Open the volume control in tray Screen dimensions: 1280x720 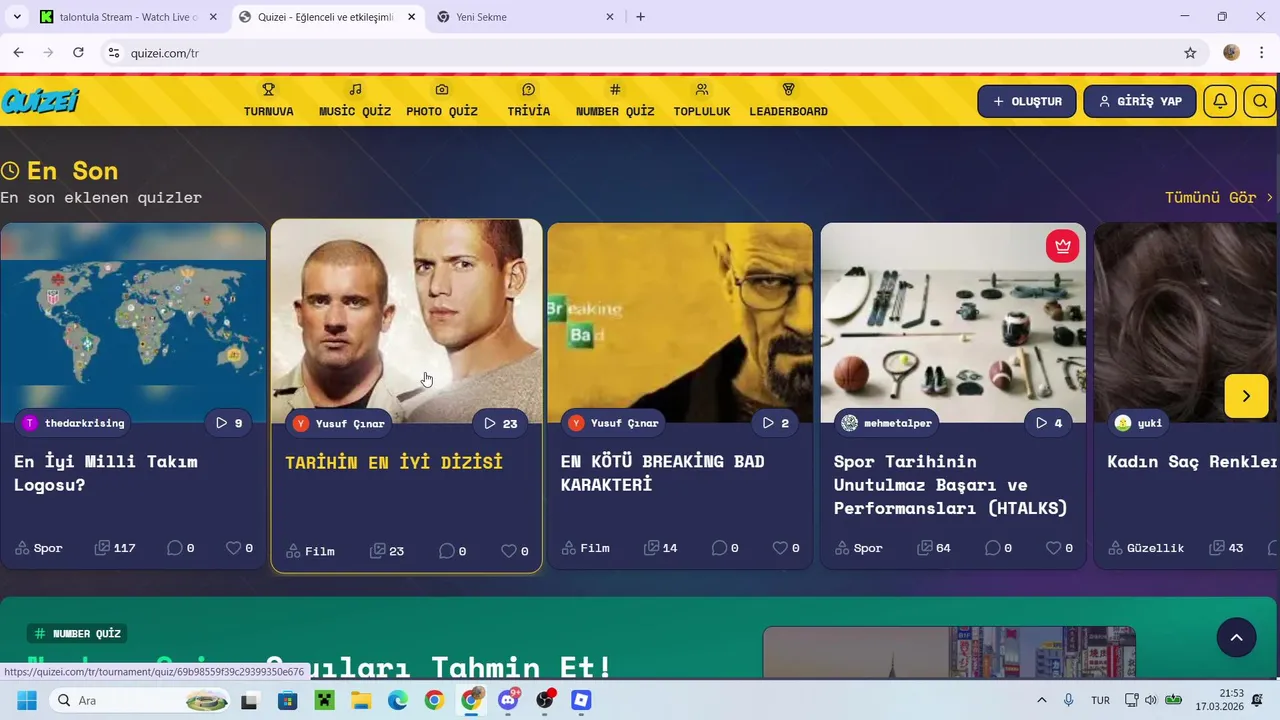coord(1150,700)
